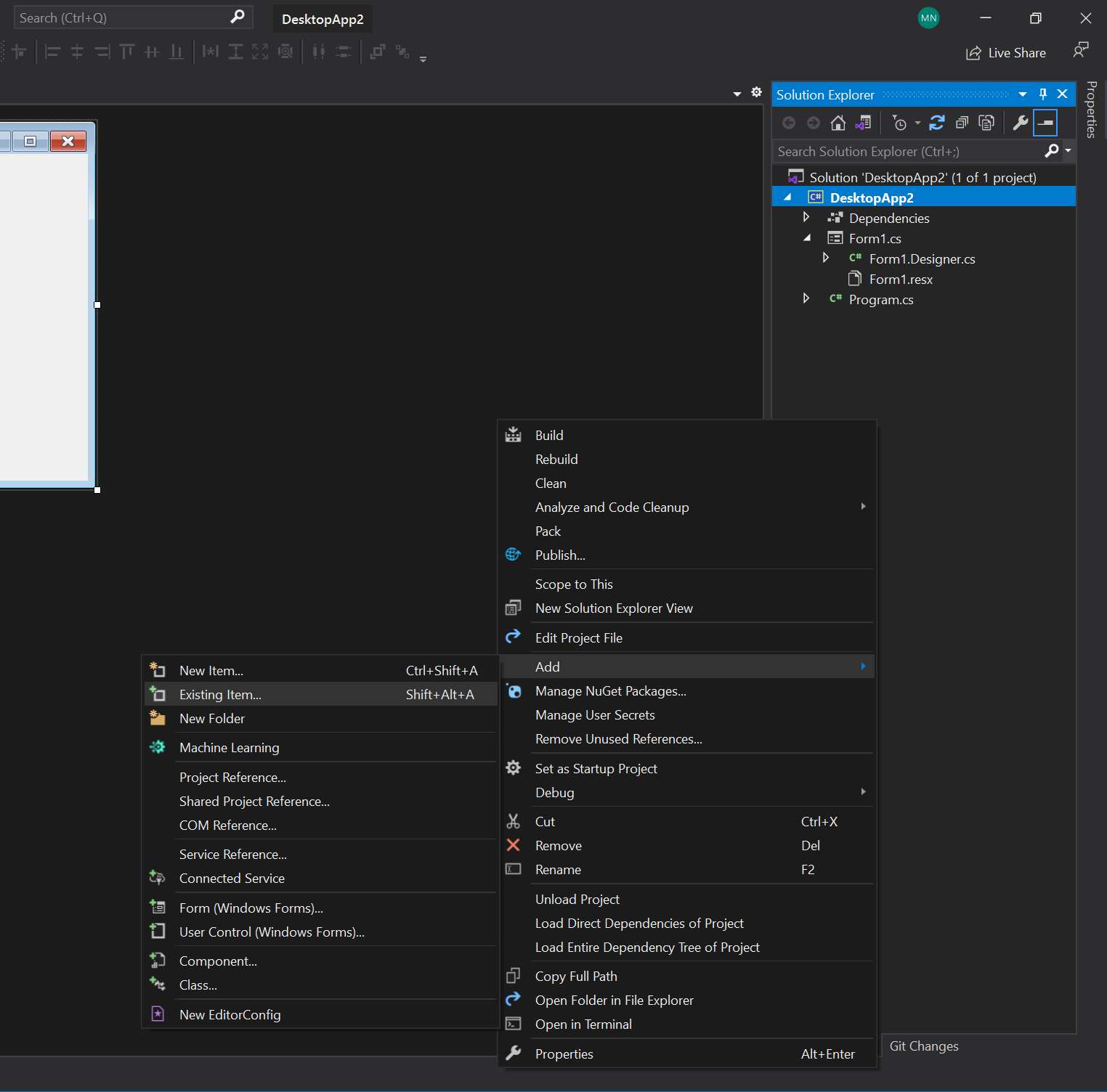Click Align Middles in layout toolbar

(x=152, y=52)
